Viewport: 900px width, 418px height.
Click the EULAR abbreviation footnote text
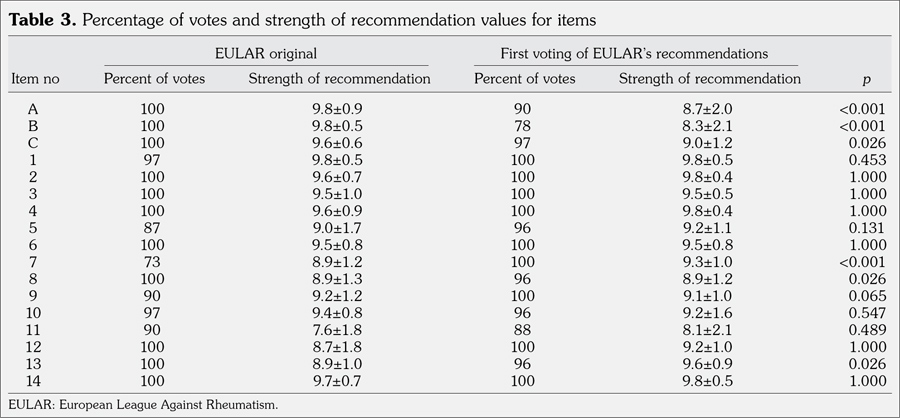coord(140,406)
